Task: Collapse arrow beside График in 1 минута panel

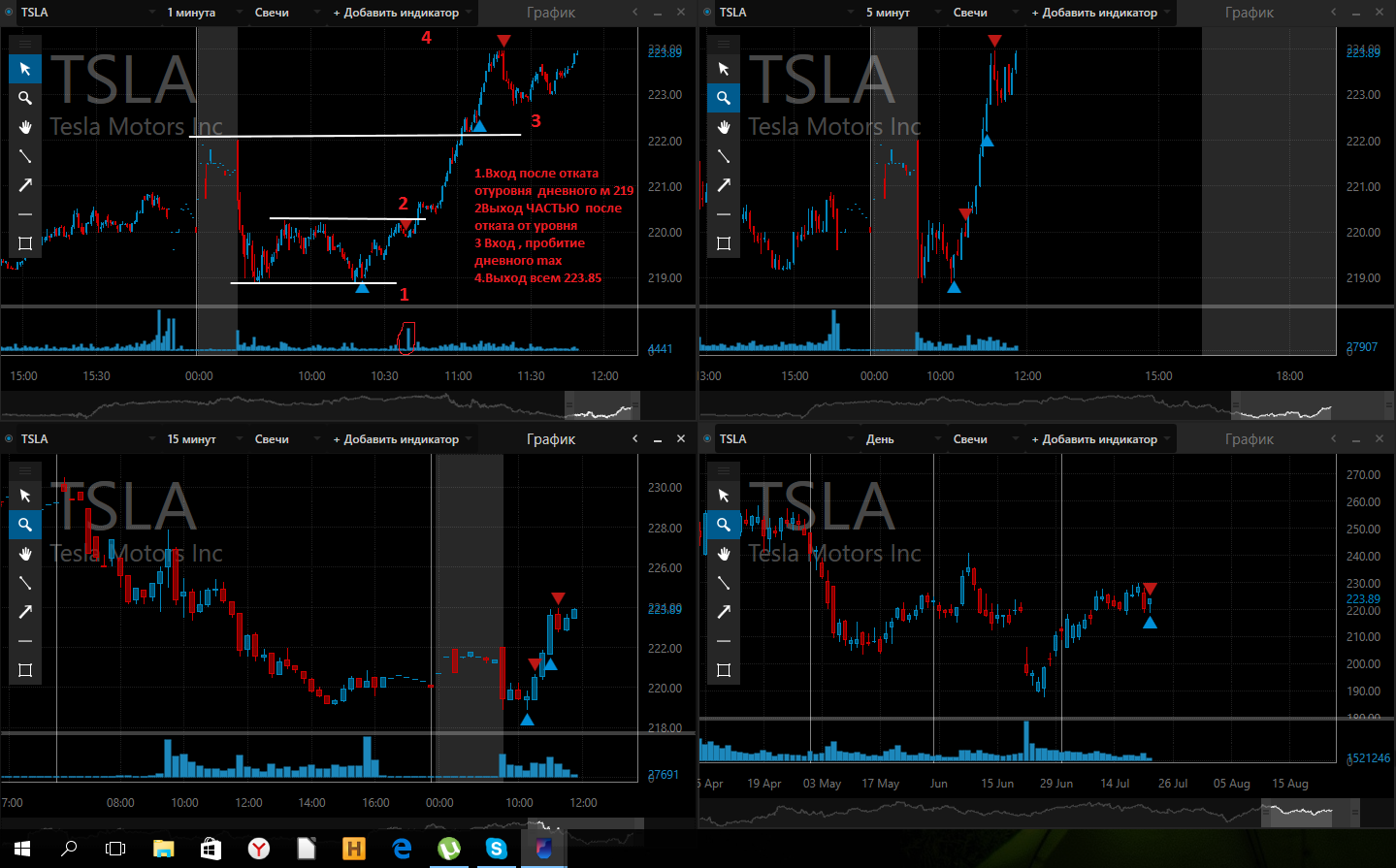Action: (x=635, y=12)
